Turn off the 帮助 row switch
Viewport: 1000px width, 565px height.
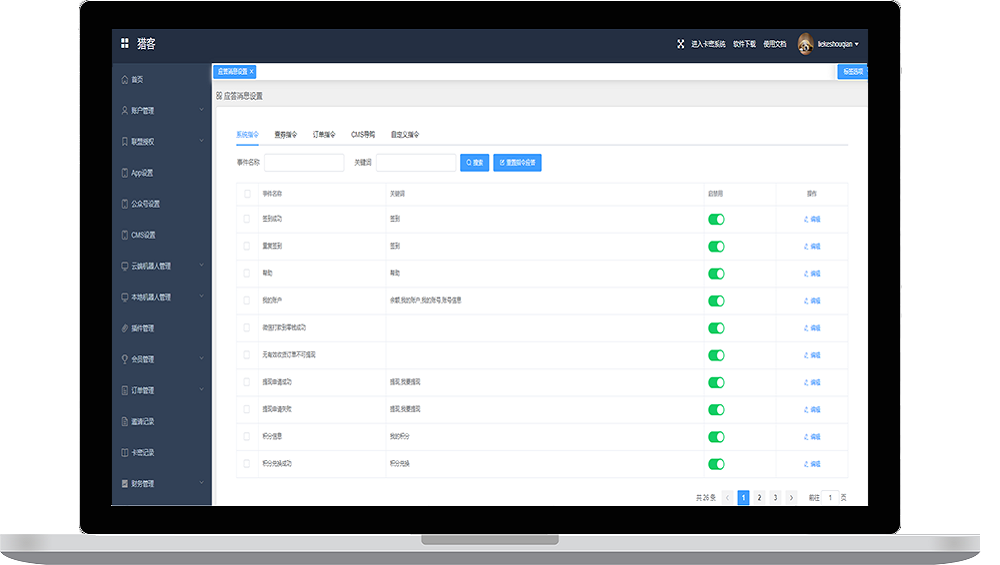click(x=716, y=273)
